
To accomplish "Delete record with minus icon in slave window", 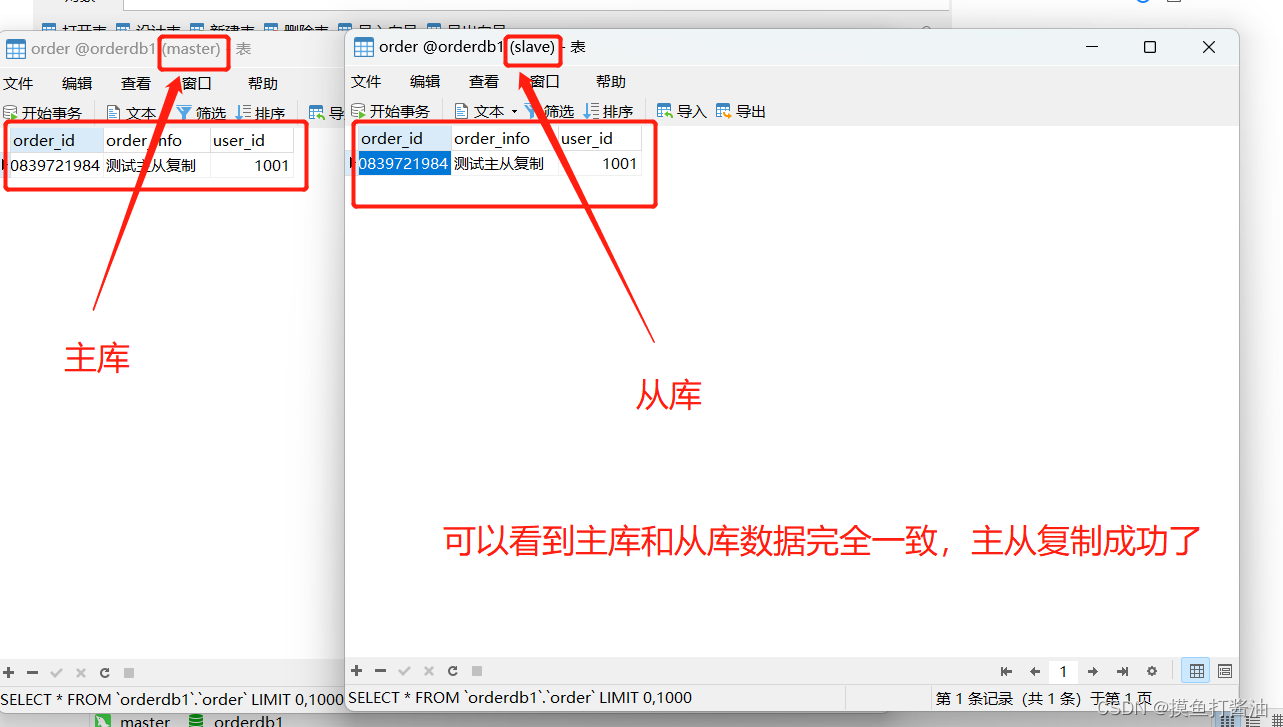I will 380,671.
